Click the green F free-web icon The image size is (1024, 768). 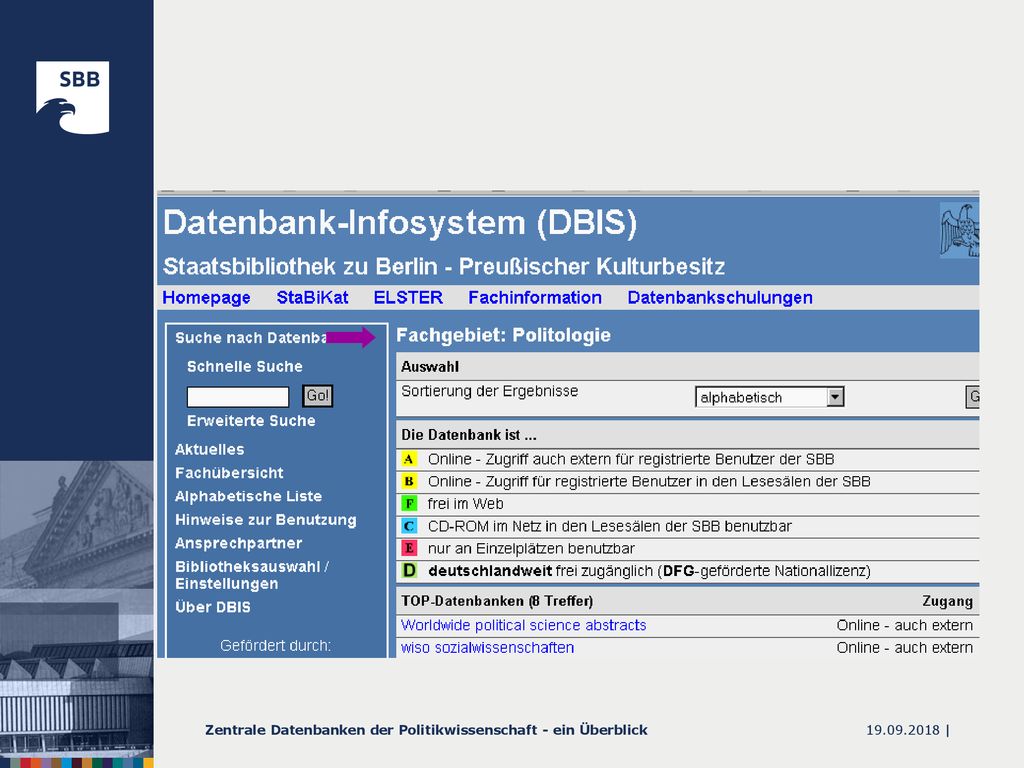coord(409,504)
